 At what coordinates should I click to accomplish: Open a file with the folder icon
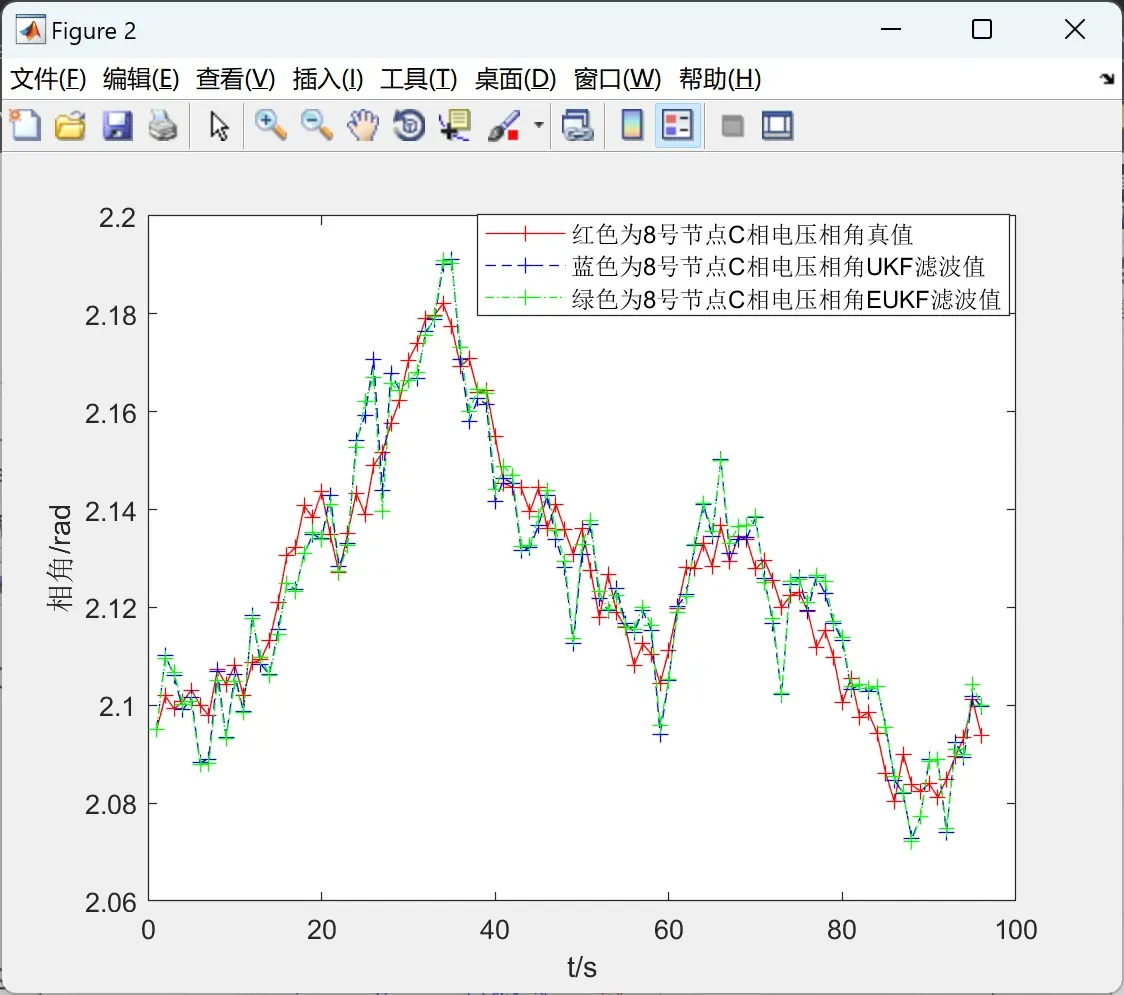(70, 125)
